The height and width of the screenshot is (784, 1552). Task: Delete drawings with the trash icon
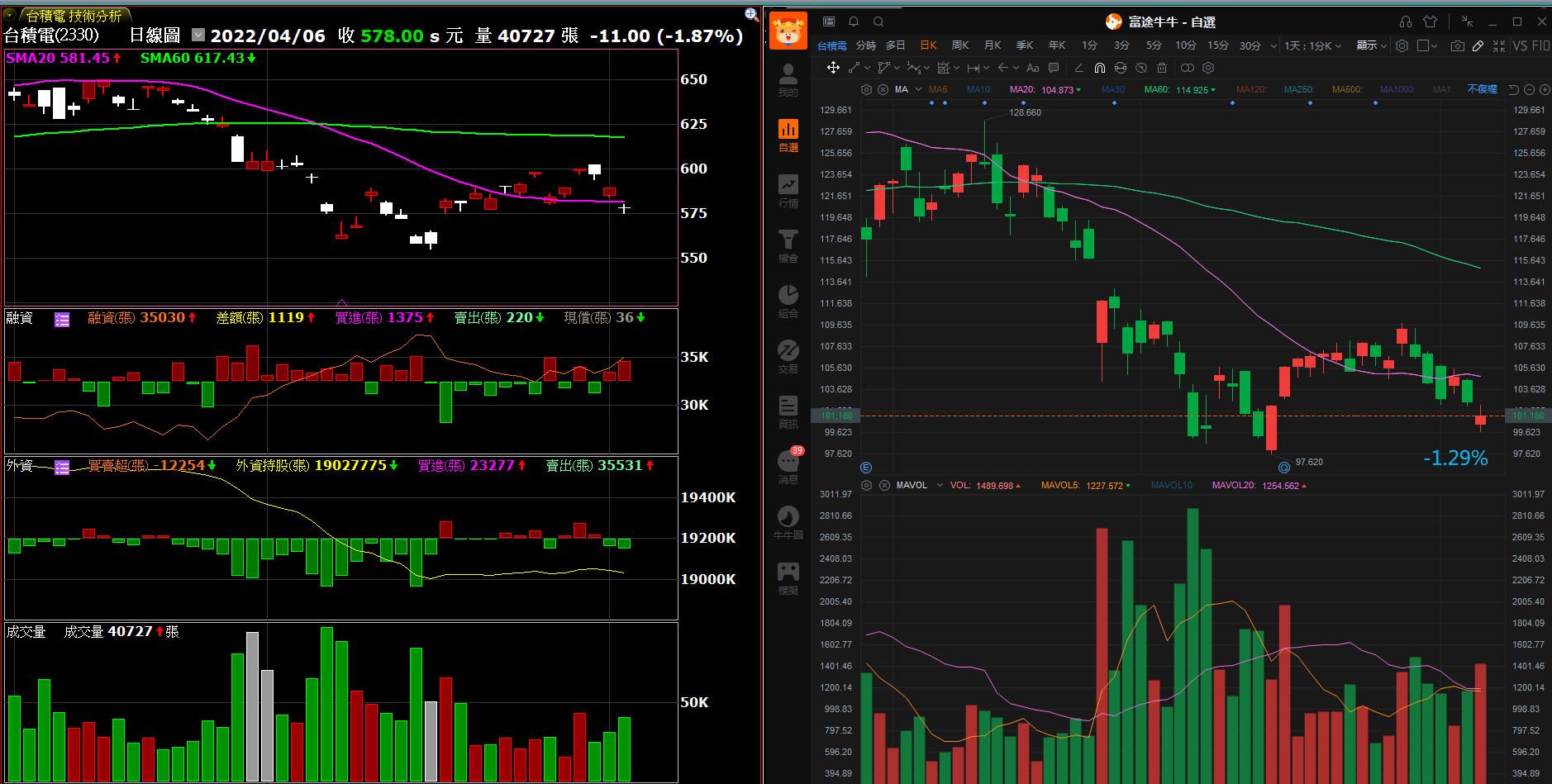click(x=1162, y=68)
